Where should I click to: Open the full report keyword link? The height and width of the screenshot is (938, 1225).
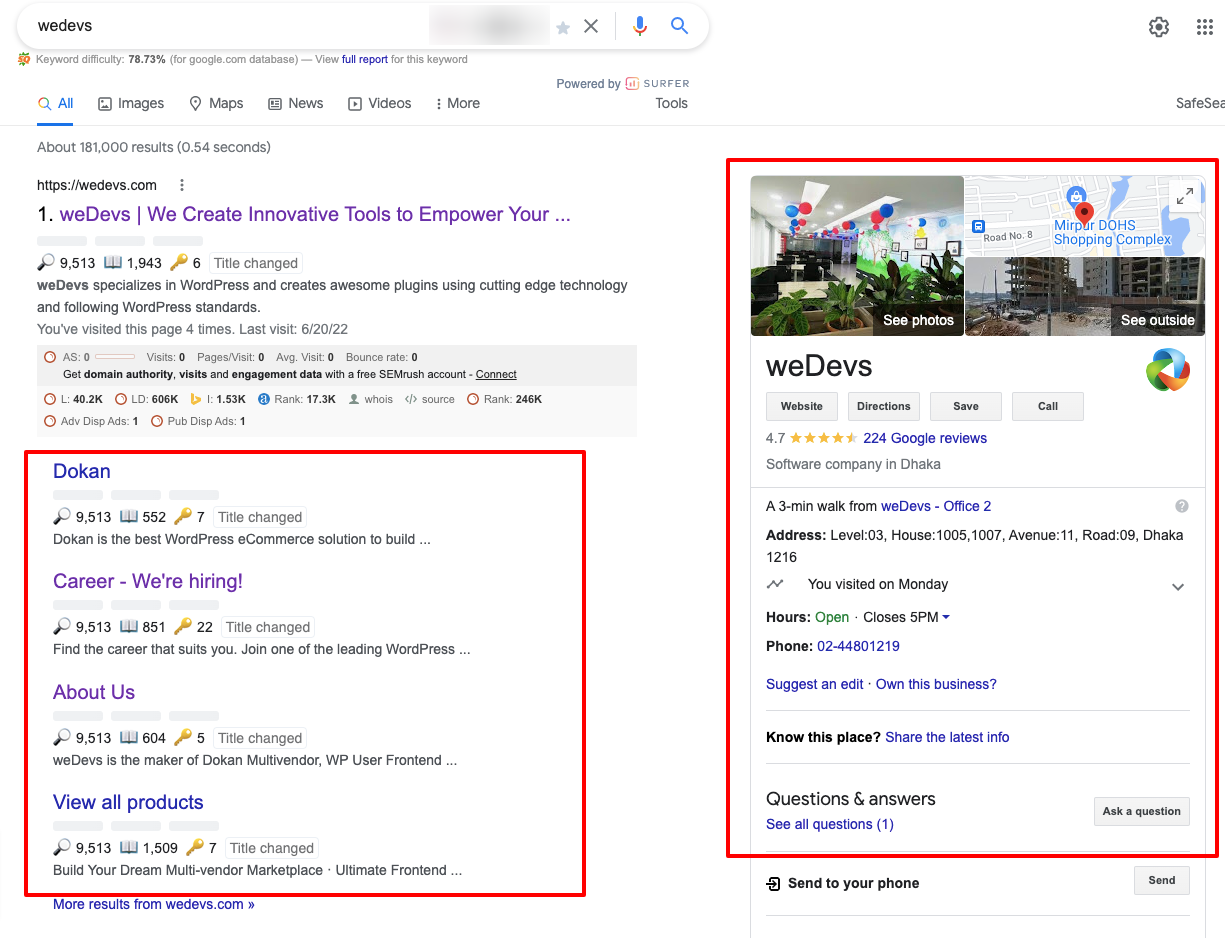click(x=364, y=59)
